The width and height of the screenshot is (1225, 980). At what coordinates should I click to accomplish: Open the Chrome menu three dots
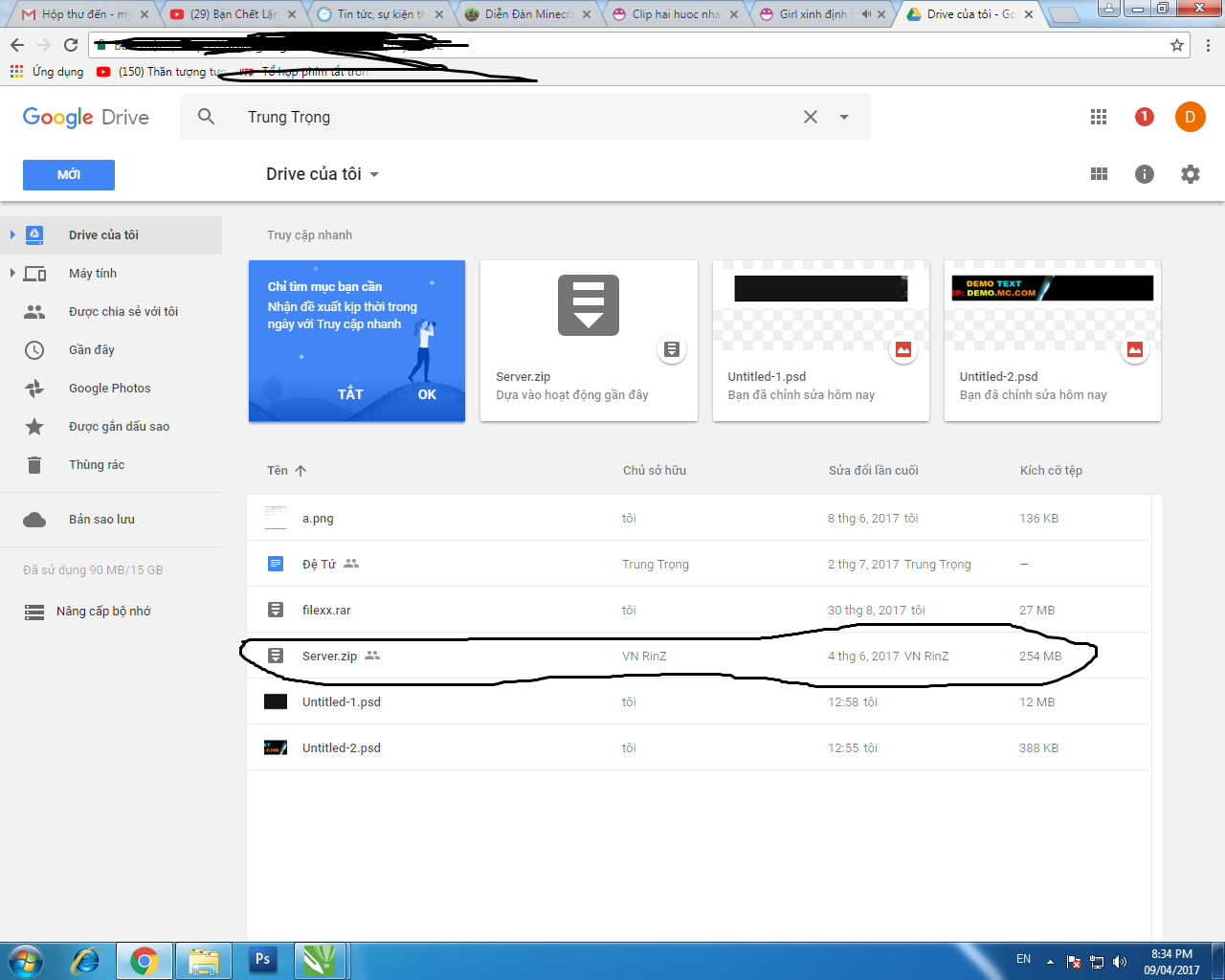coord(1208,45)
